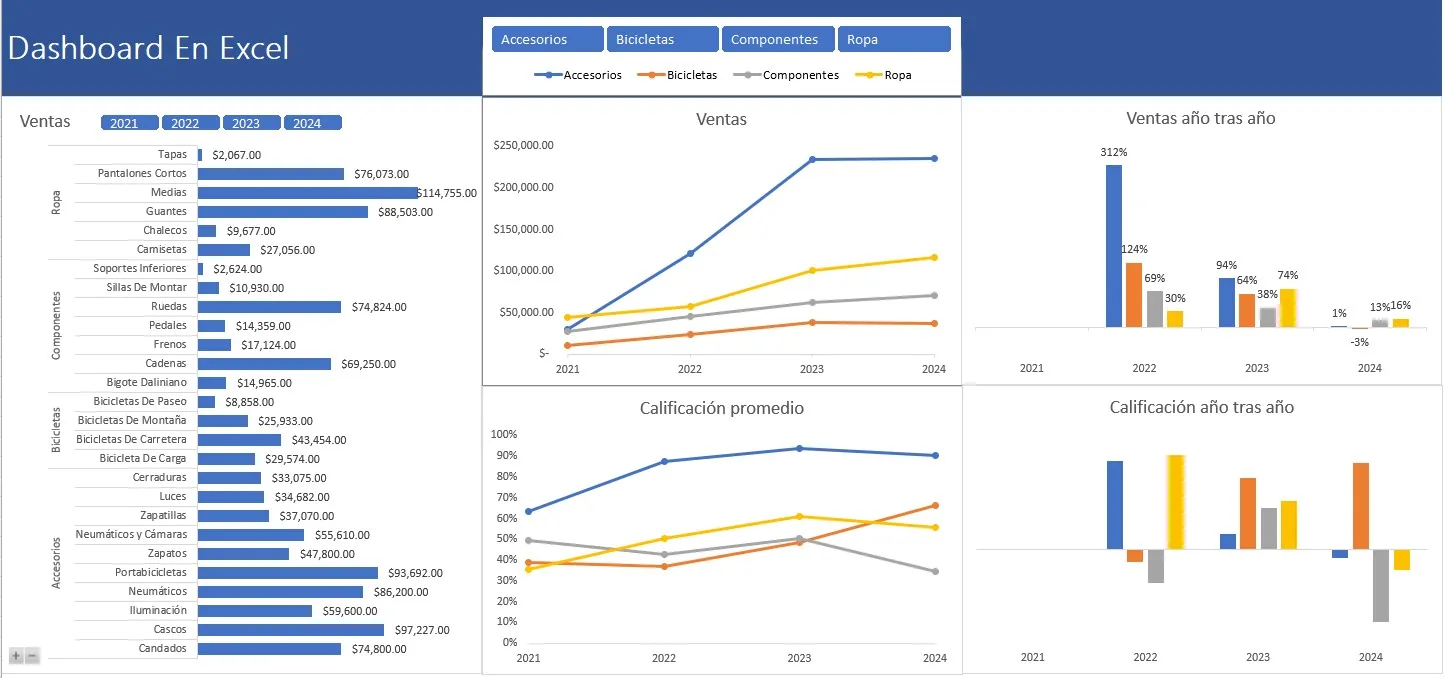Click the Bicicletas category axis label
This screenshot has width=1445, height=678.
pyautogui.click(x=56, y=430)
